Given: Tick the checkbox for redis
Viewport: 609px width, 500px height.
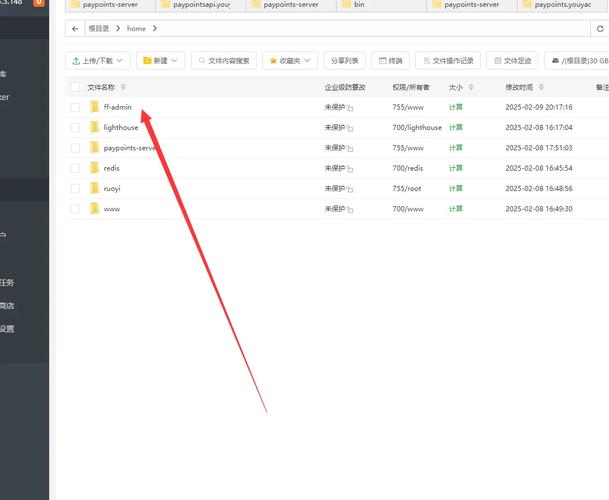Looking at the screenshot, I should (75, 168).
